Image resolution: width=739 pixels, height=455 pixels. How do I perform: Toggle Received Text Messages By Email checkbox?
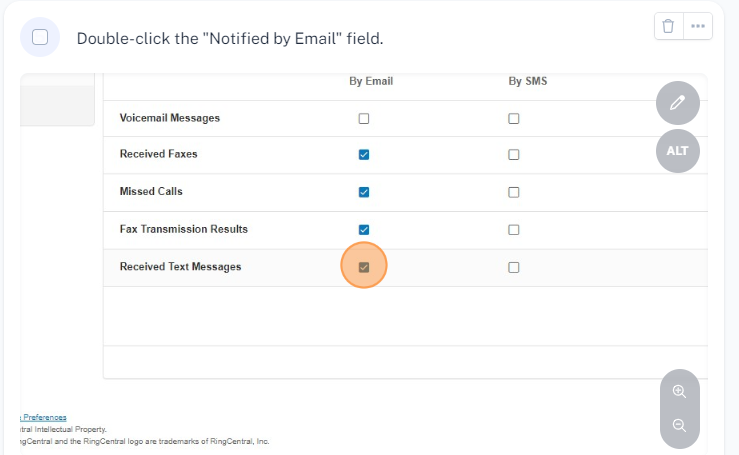[364, 267]
